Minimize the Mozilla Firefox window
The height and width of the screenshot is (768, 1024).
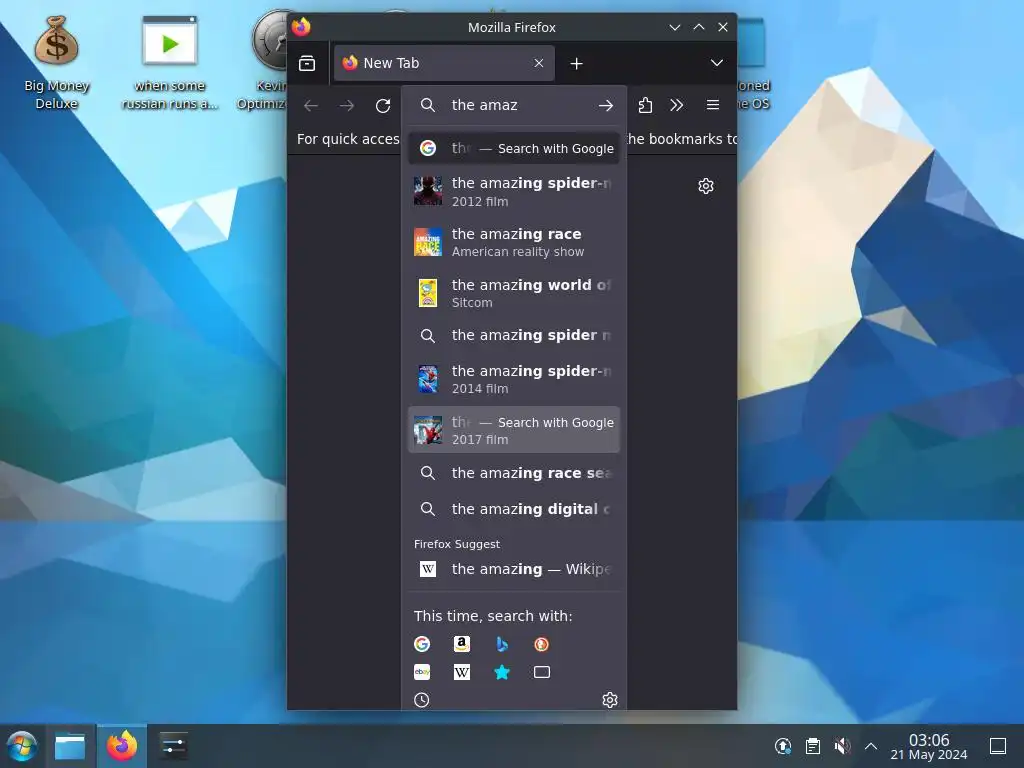pyautogui.click(x=675, y=27)
